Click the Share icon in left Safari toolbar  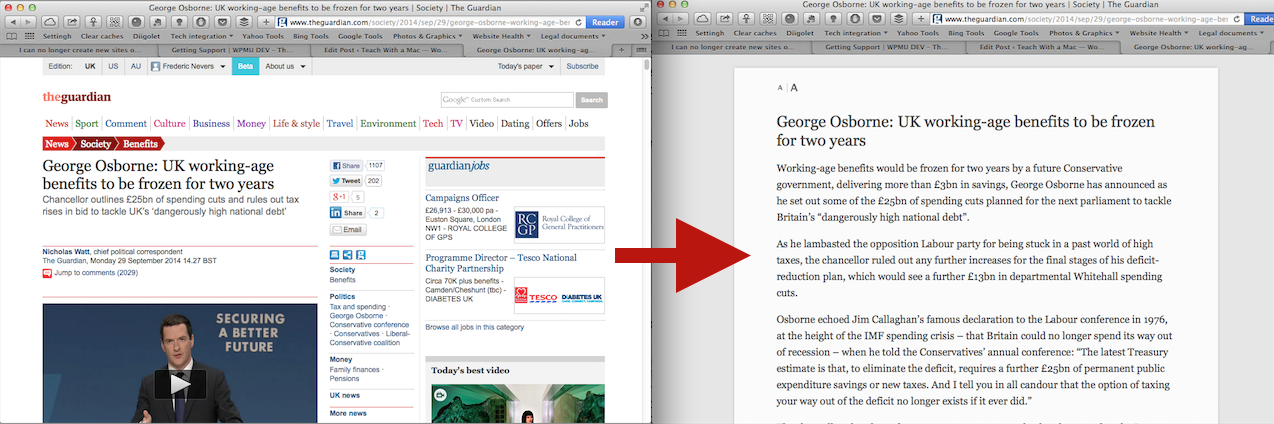click(x=72, y=21)
